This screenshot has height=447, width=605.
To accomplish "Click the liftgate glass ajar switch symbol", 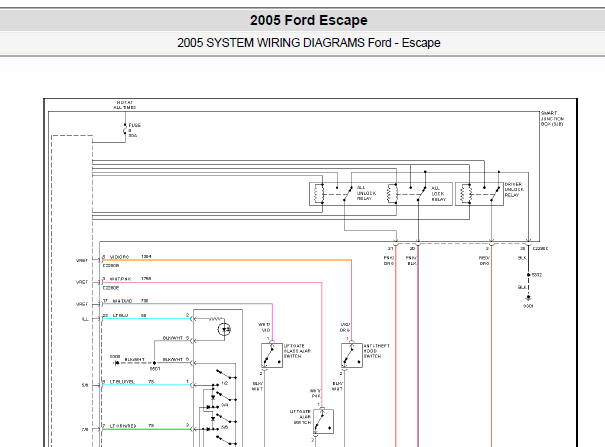I will [x=272, y=355].
